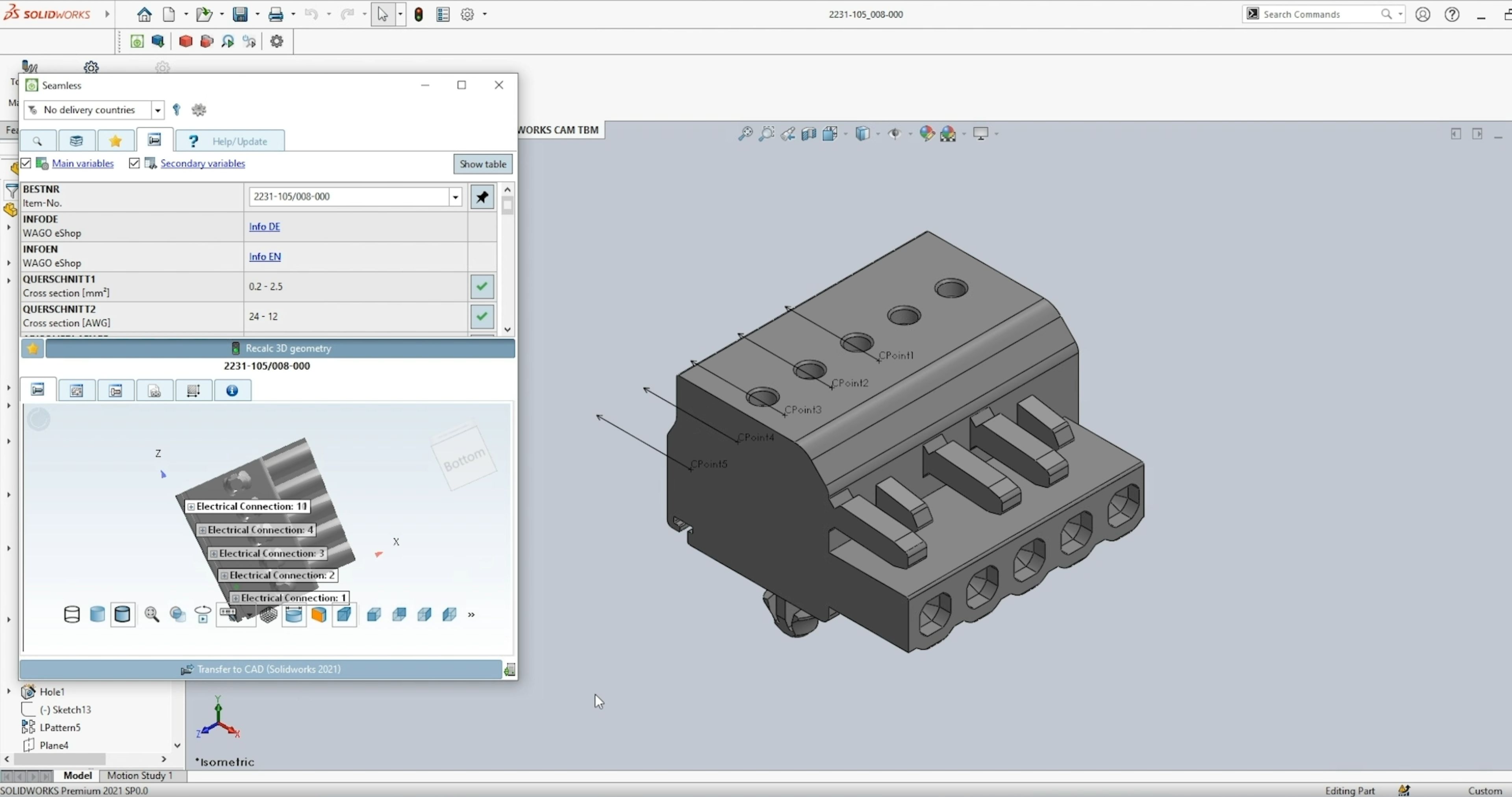Click the green table icon beside Transfer to CAD
Viewport: 1512px width, 797px height.
510,669
